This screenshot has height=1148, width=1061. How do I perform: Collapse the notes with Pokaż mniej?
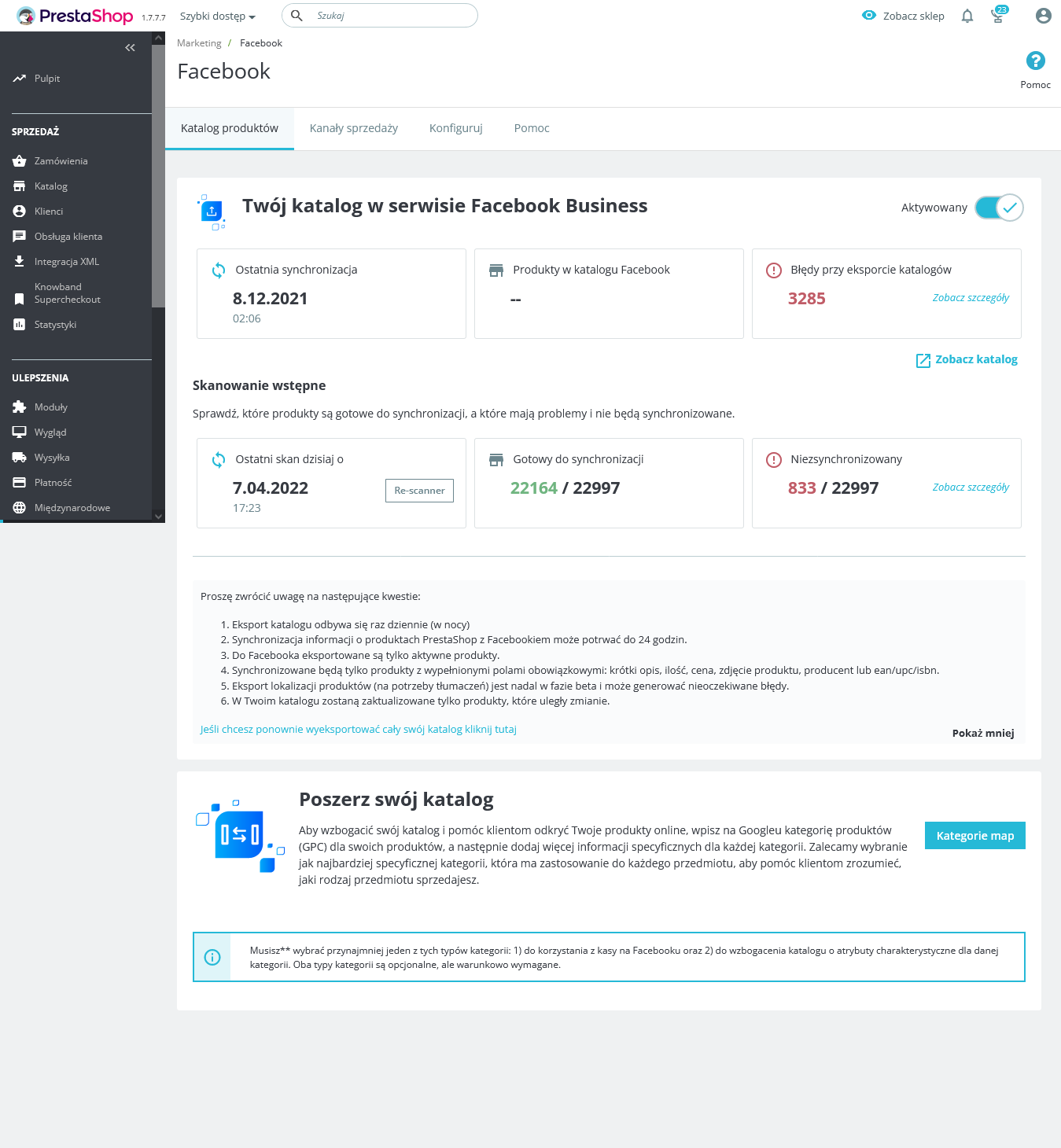pos(983,734)
